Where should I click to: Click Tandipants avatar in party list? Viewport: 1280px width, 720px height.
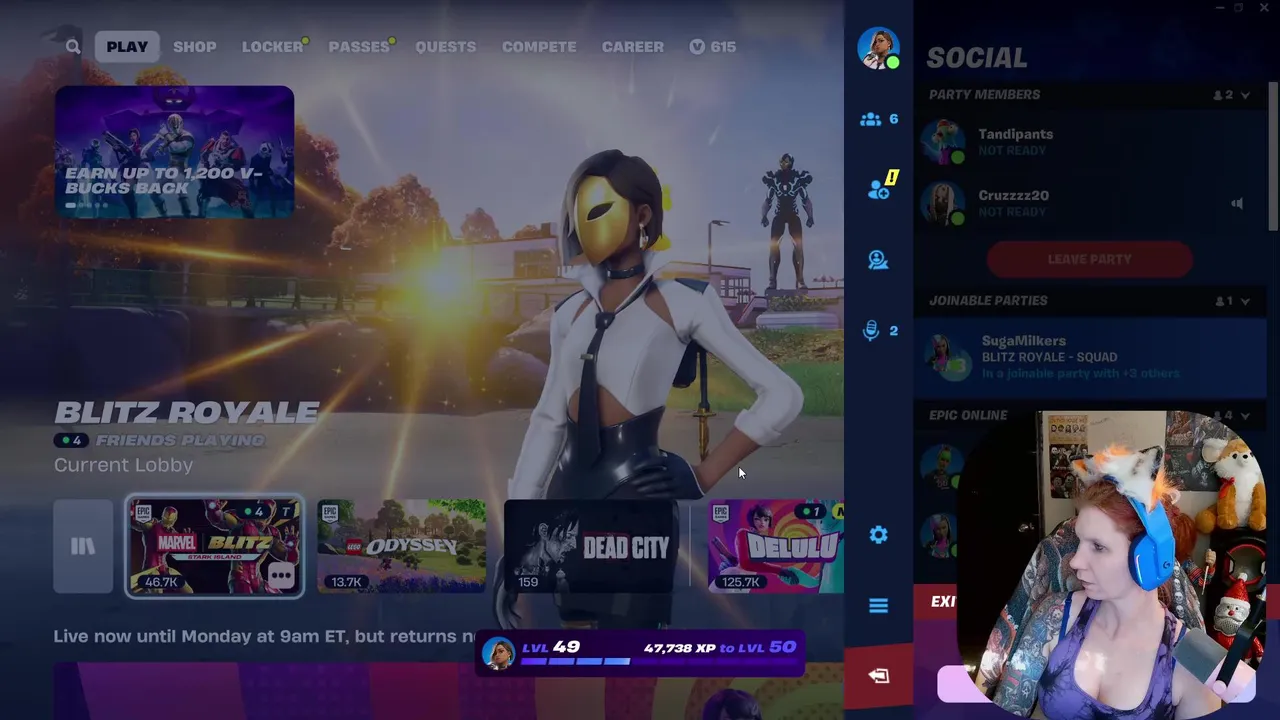942,142
